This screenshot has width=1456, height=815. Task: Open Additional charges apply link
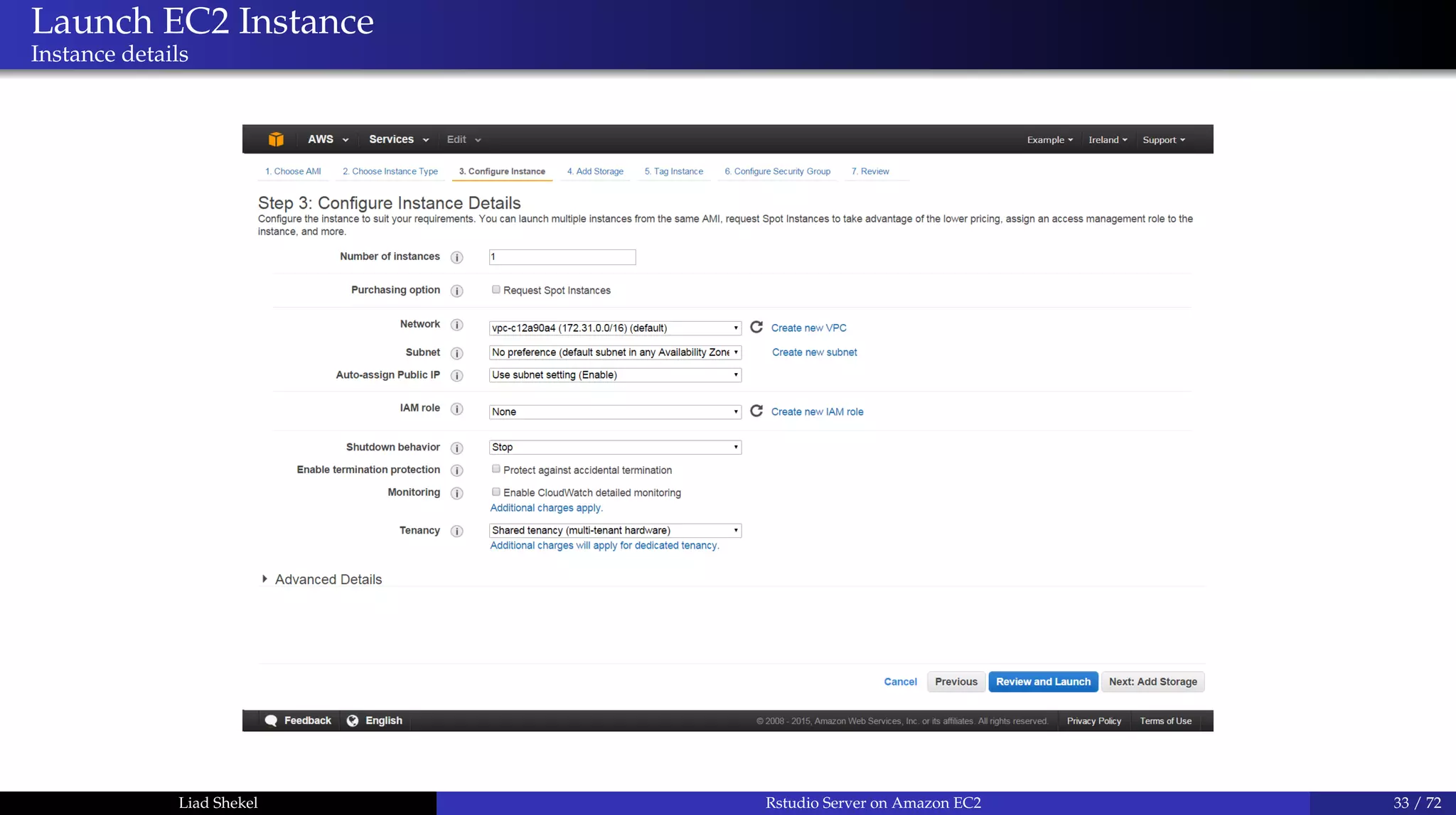[x=546, y=507]
